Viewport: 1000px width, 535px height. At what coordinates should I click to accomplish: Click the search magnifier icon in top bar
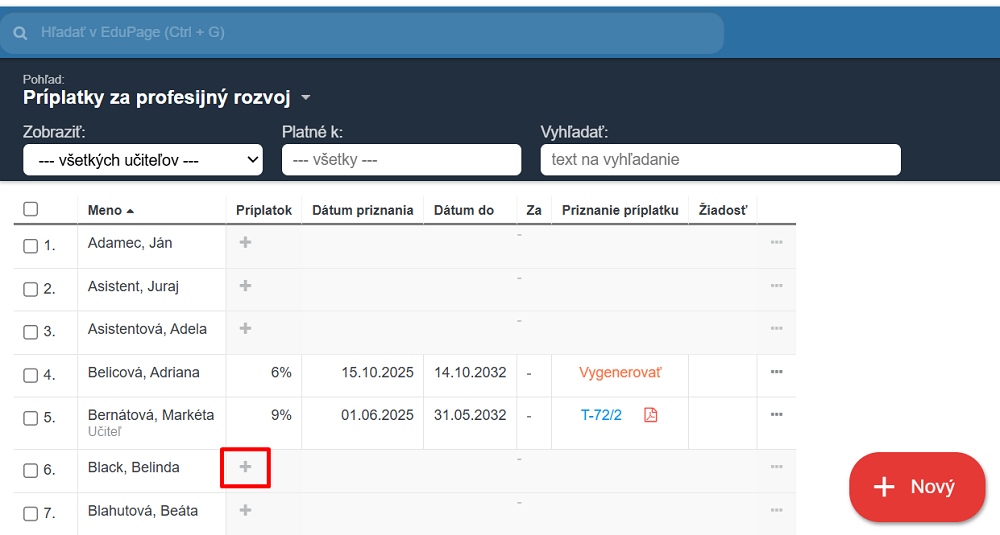tap(20, 33)
